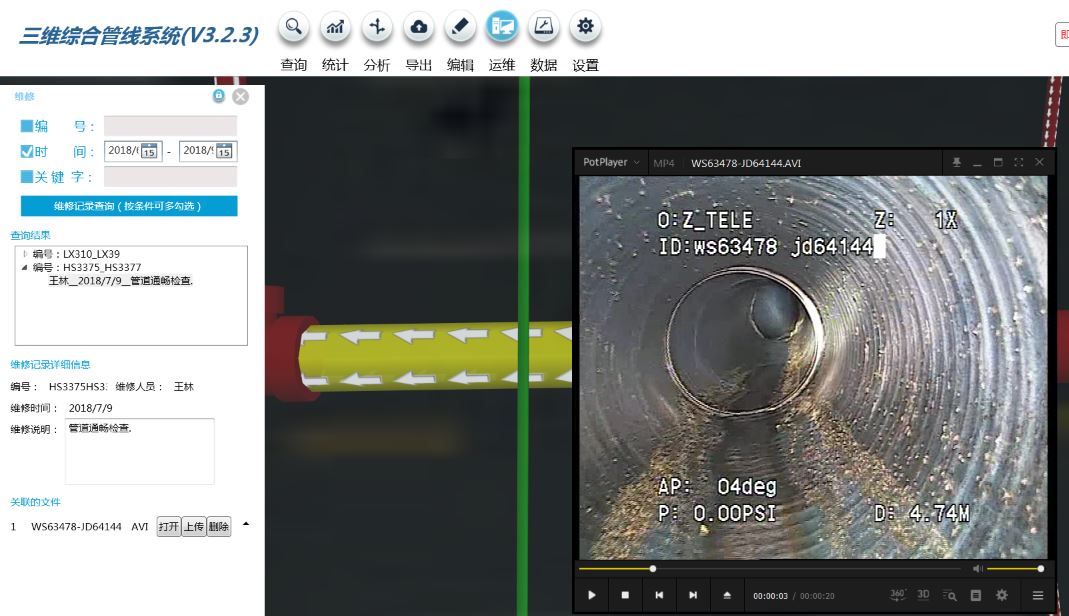This screenshot has height=616, width=1069.
Task: Click the lock icon in 维修 panel
Action: [x=219, y=96]
